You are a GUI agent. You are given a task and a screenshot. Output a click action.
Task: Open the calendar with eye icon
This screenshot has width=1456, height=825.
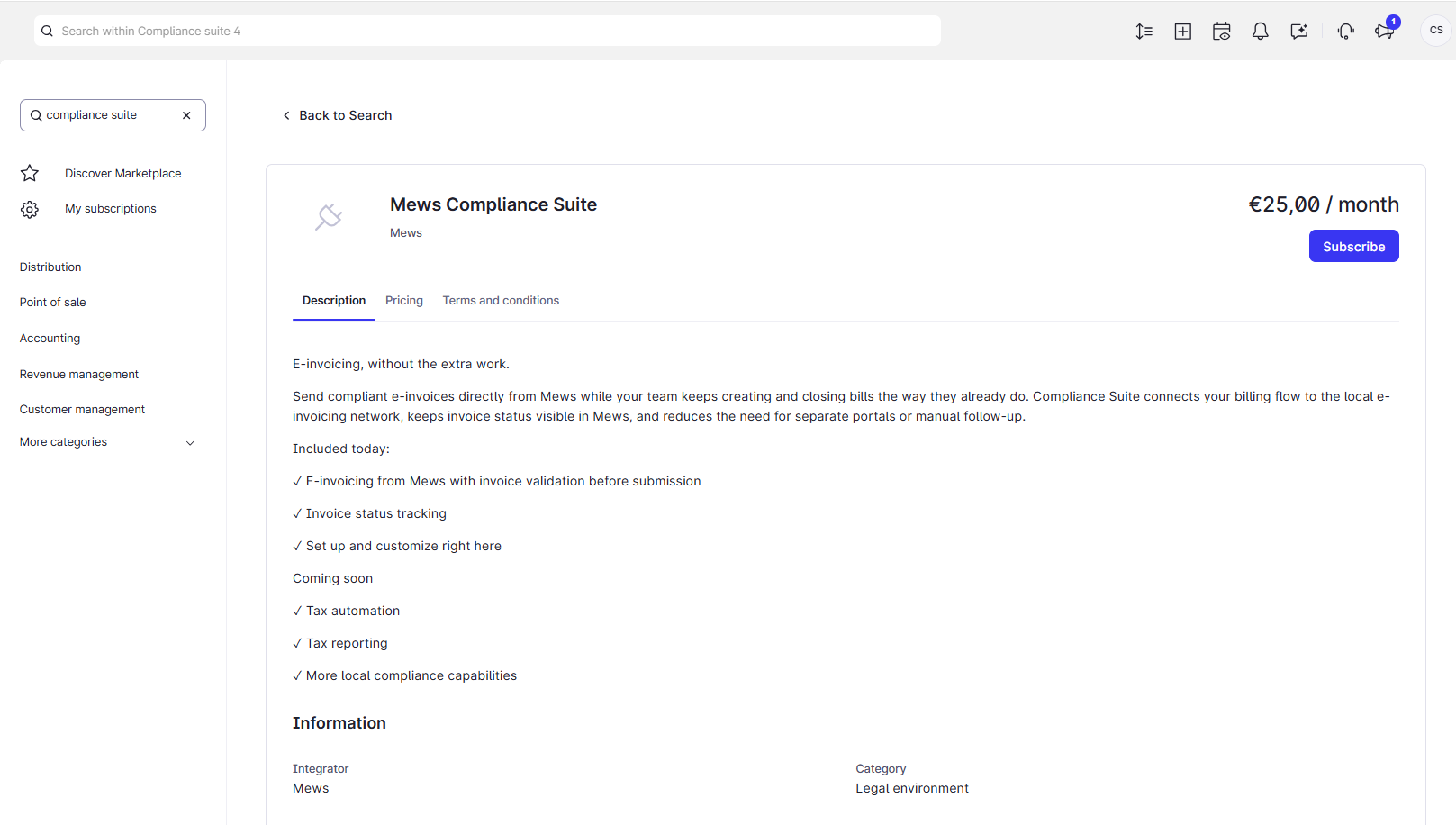1222,32
